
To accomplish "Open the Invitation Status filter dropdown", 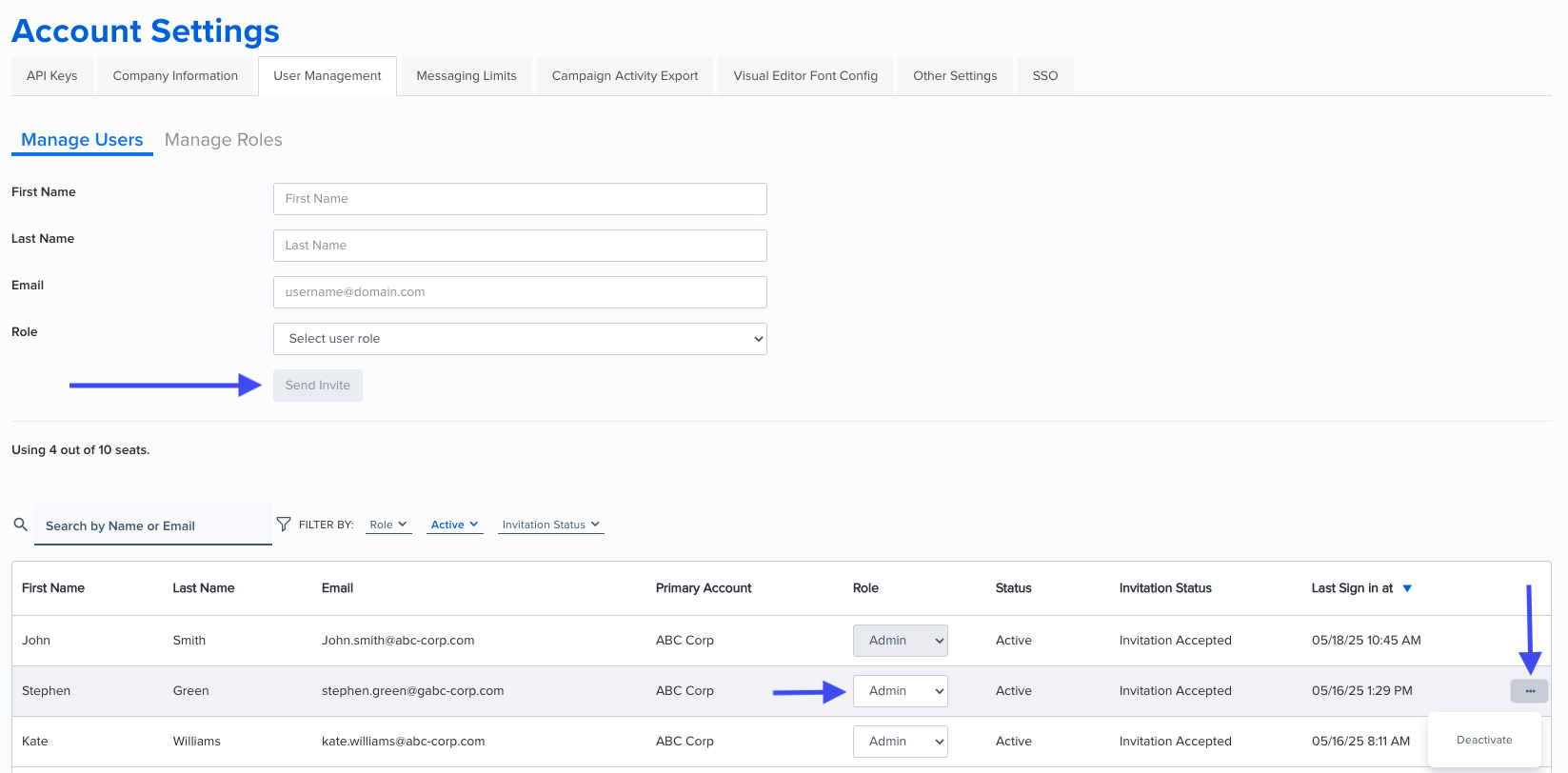I will tap(551, 525).
